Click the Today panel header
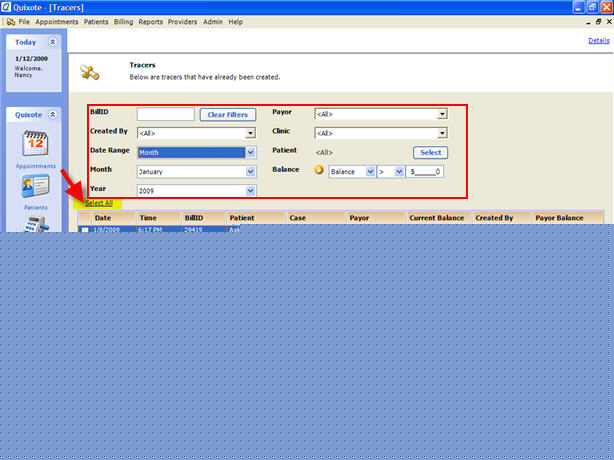614x460 pixels. [34, 42]
